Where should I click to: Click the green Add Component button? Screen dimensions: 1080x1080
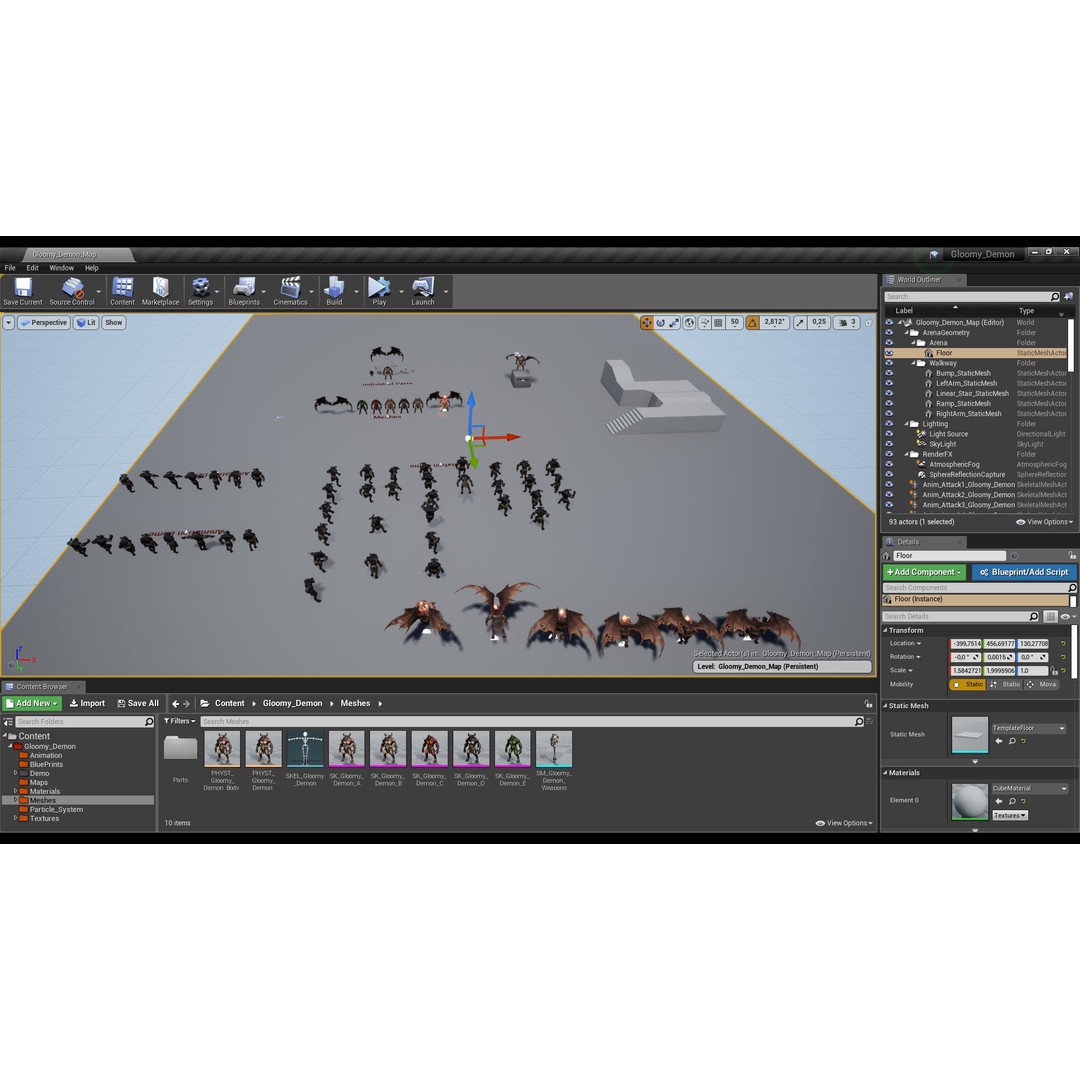[924, 572]
